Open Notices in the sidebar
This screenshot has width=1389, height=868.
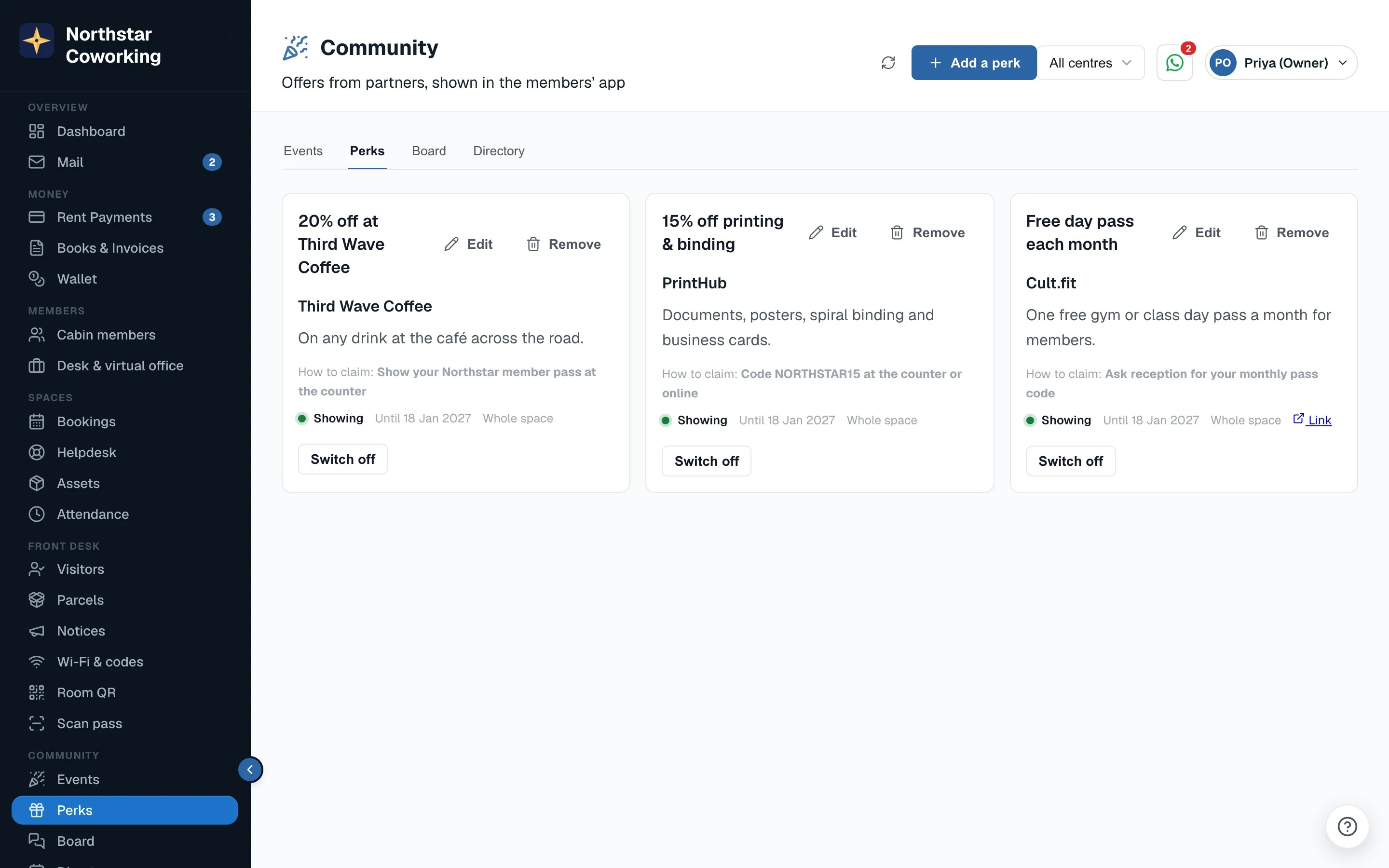[x=124, y=631]
